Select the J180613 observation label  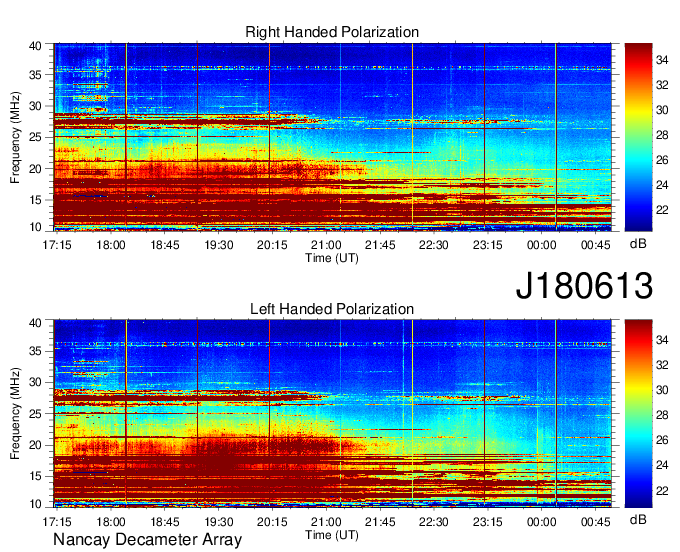(x=584, y=285)
